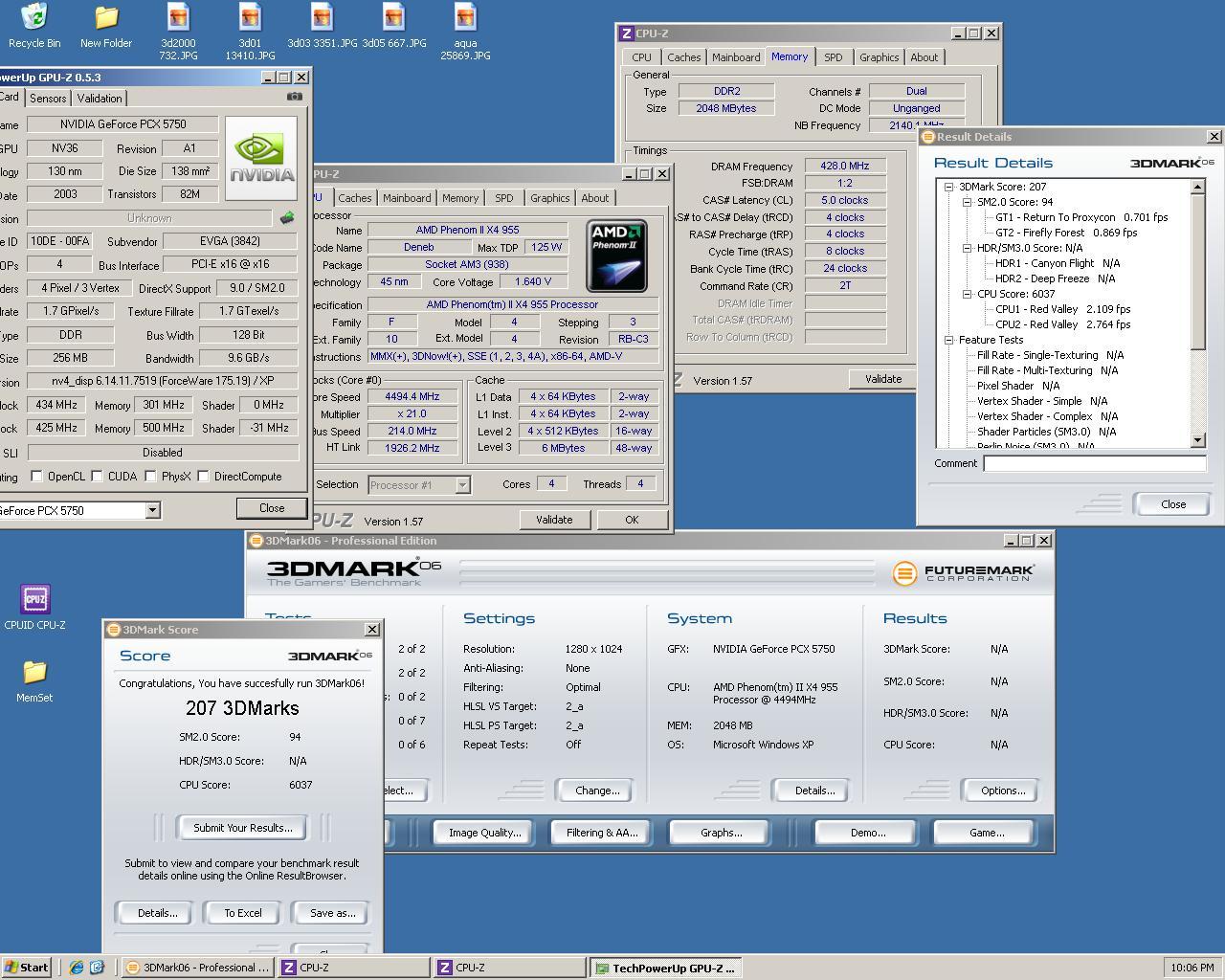The width and height of the screenshot is (1225, 980).
Task: Open the 3d03 3351.JPG desktop file
Action: coord(322,26)
